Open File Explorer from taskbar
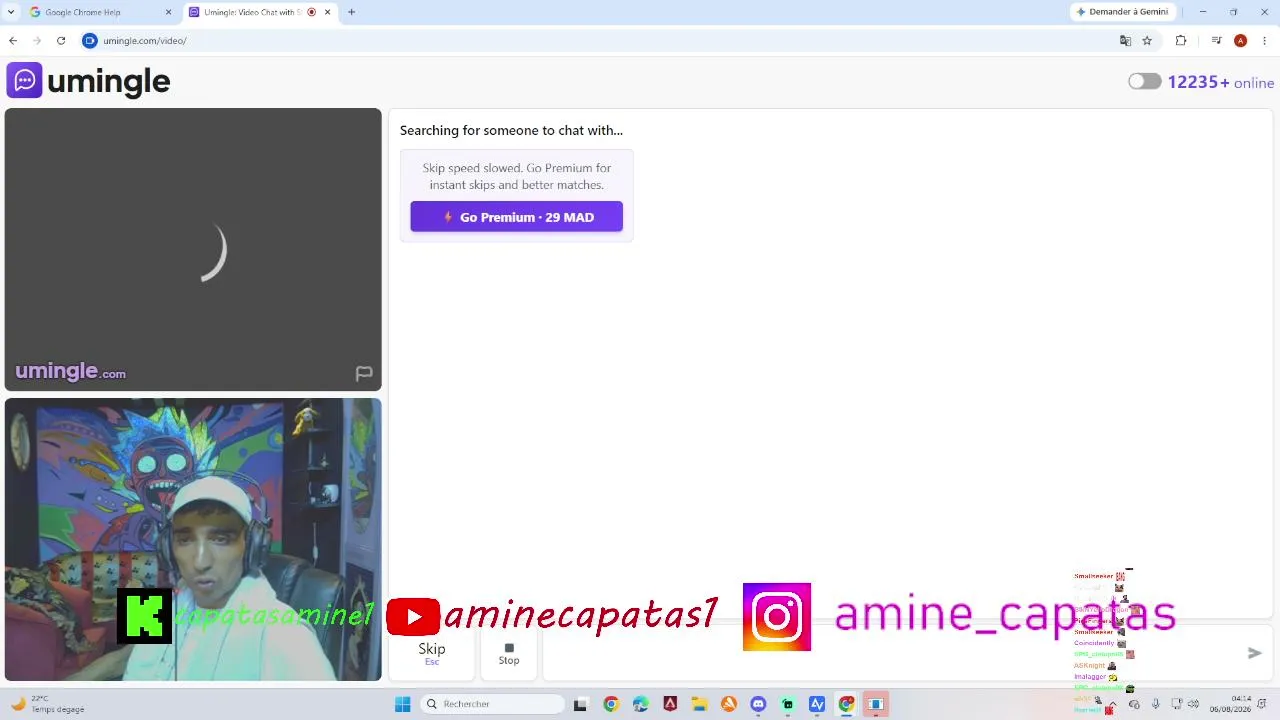The width and height of the screenshot is (1280, 720). pos(699,704)
